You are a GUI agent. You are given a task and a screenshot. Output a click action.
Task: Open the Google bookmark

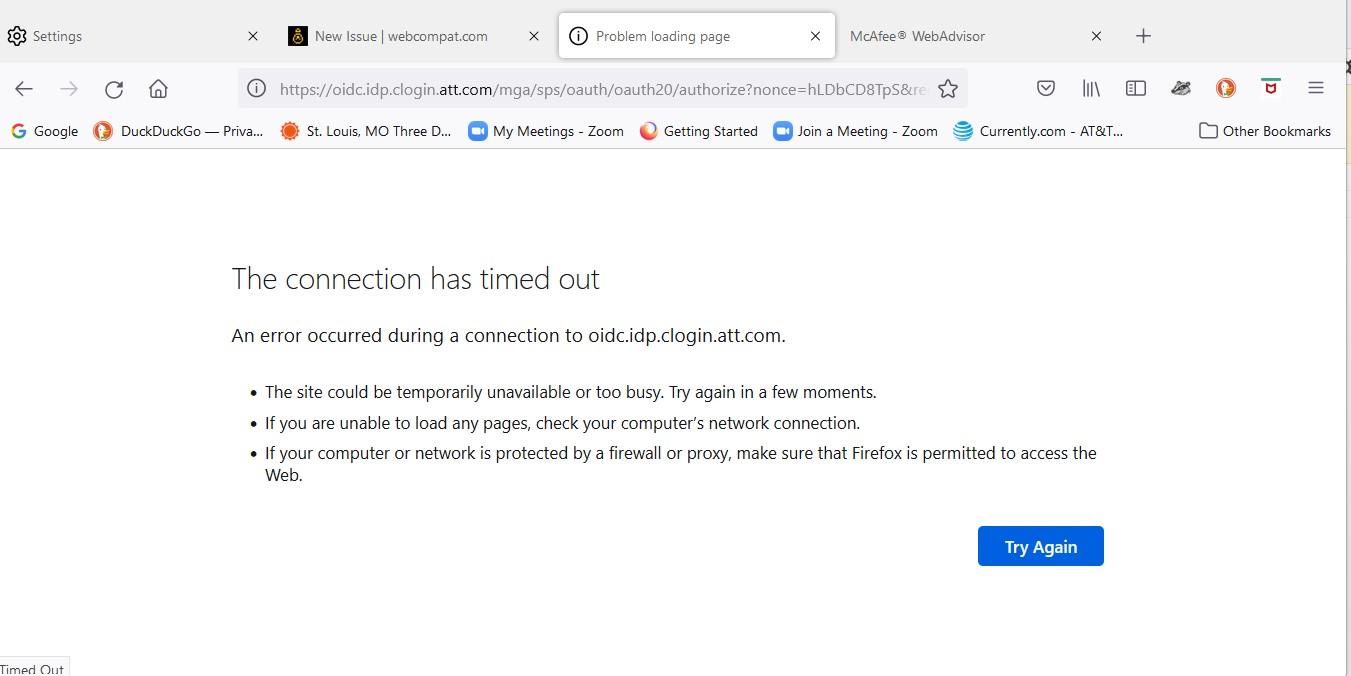(x=44, y=130)
